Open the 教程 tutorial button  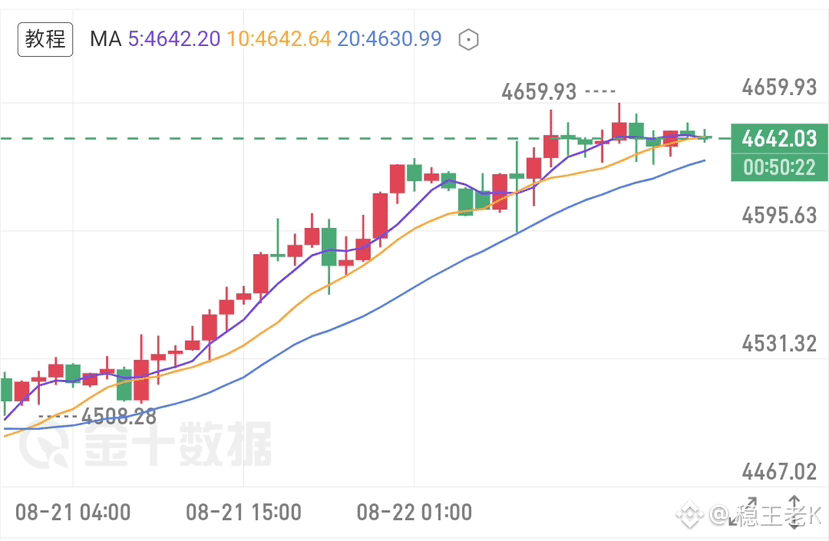coord(45,40)
